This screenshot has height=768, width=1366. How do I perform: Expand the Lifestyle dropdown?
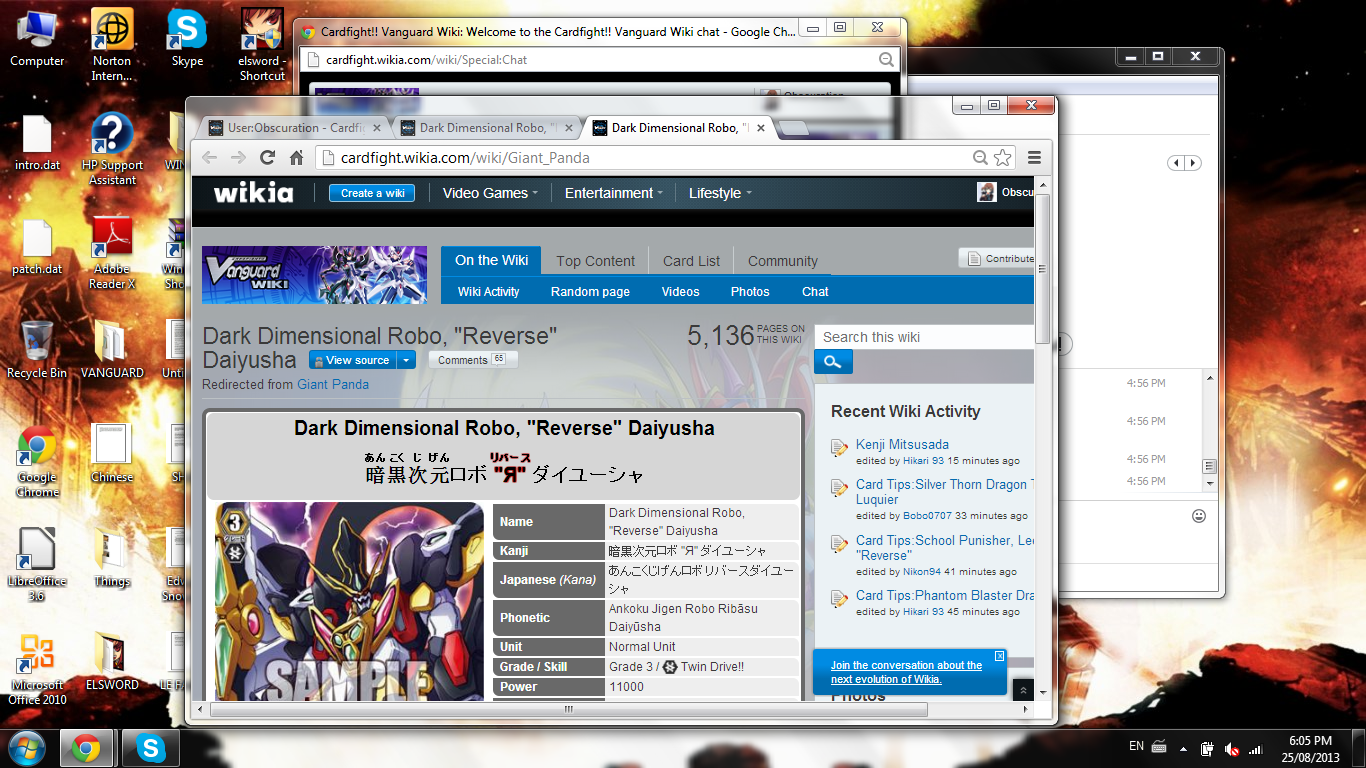(720, 193)
